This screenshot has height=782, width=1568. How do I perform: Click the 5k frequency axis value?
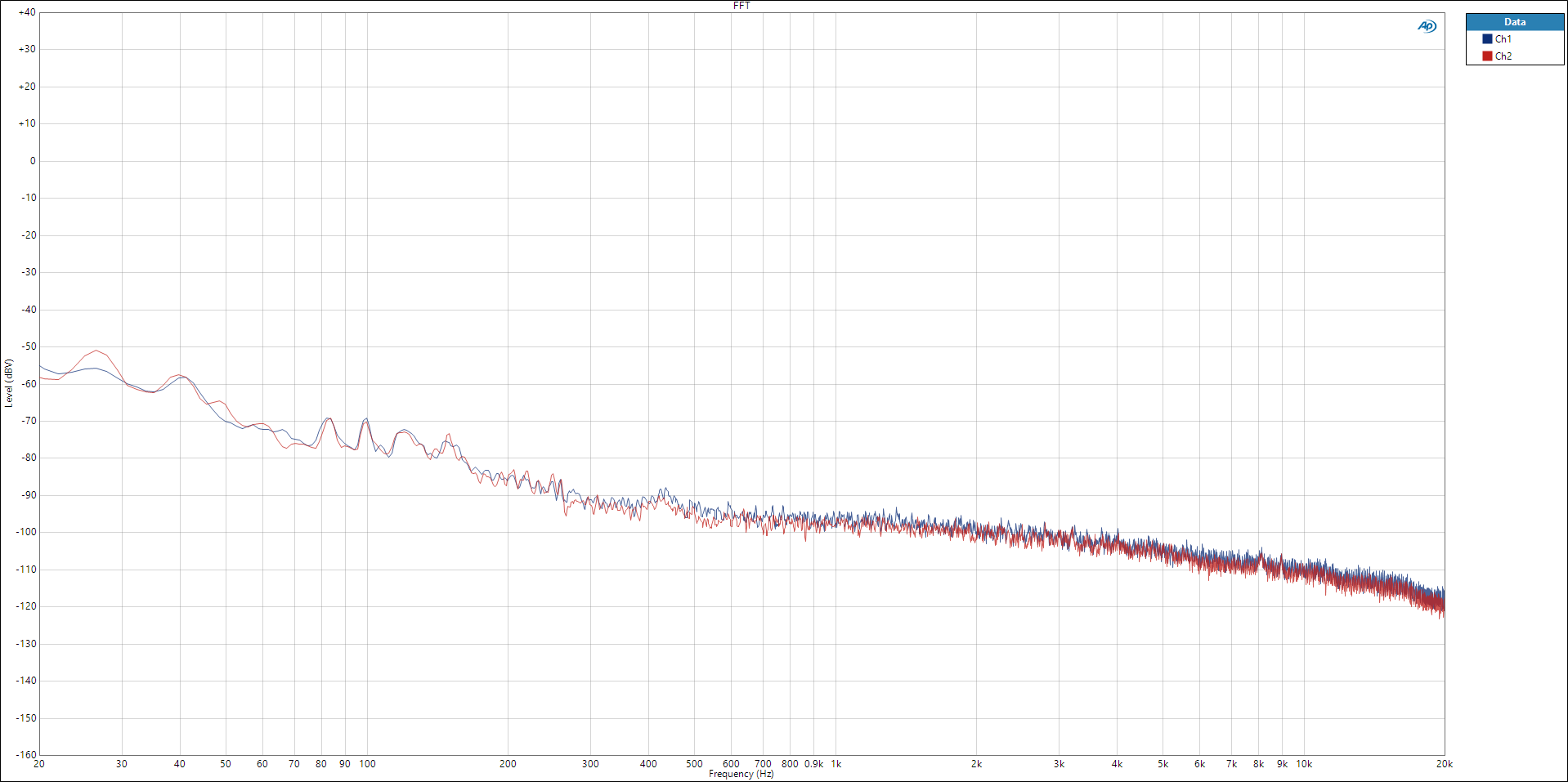click(x=1163, y=764)
